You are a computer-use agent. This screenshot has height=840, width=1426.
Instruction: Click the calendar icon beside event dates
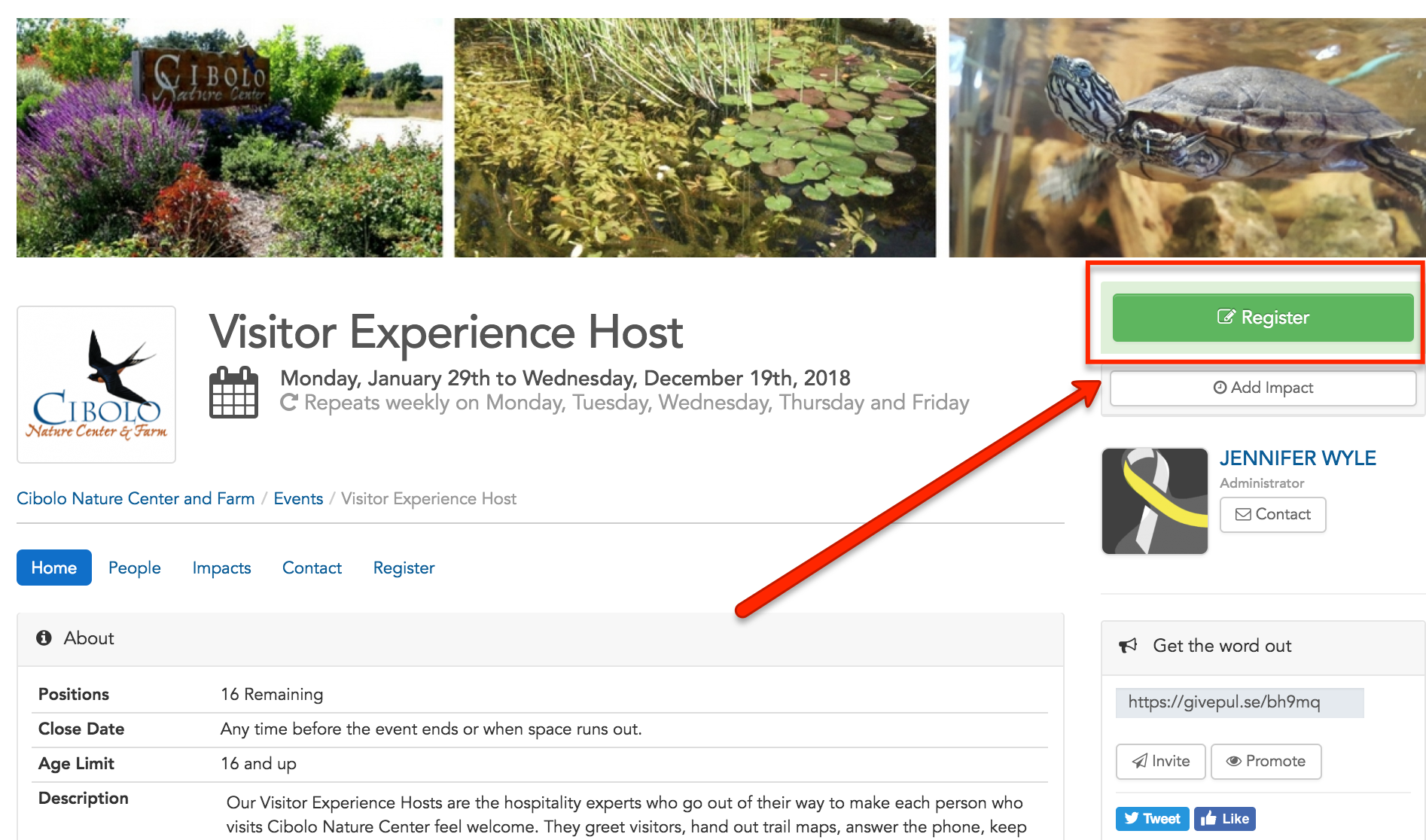click(x=233, y=392)
